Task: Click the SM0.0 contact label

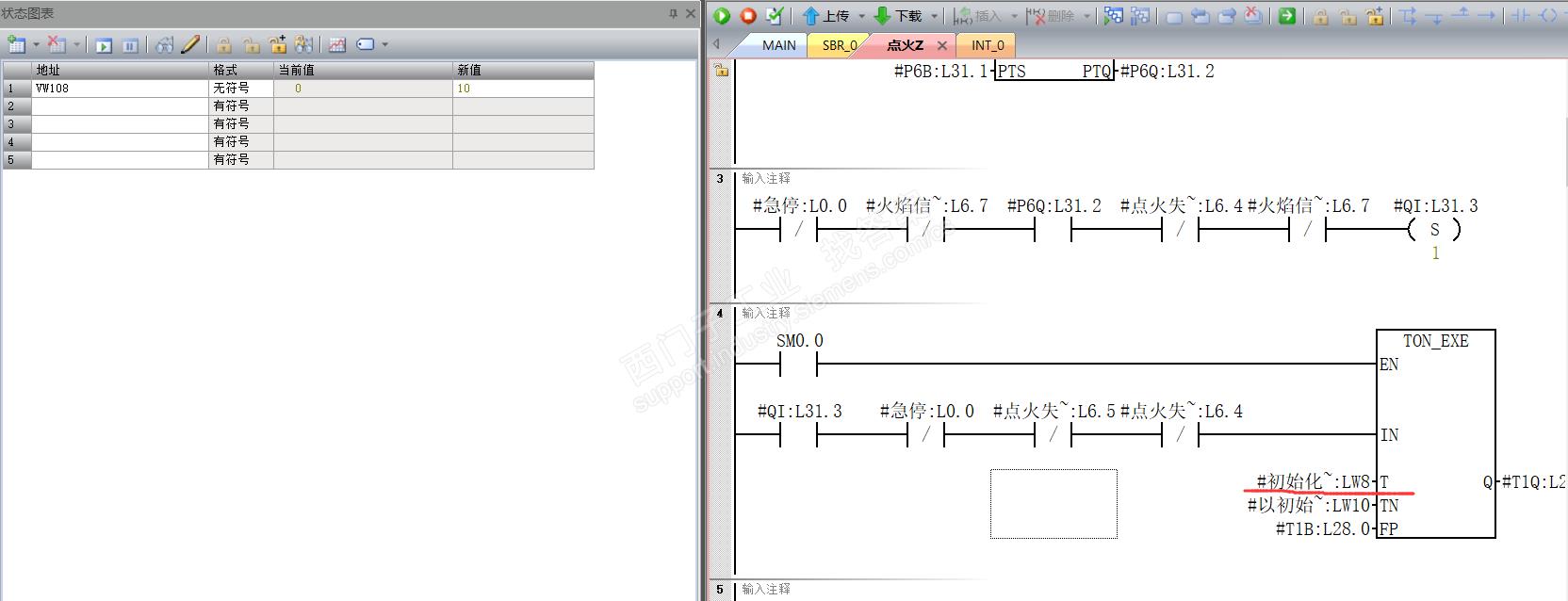Action: pyautogui.click(x=799, y=340)
